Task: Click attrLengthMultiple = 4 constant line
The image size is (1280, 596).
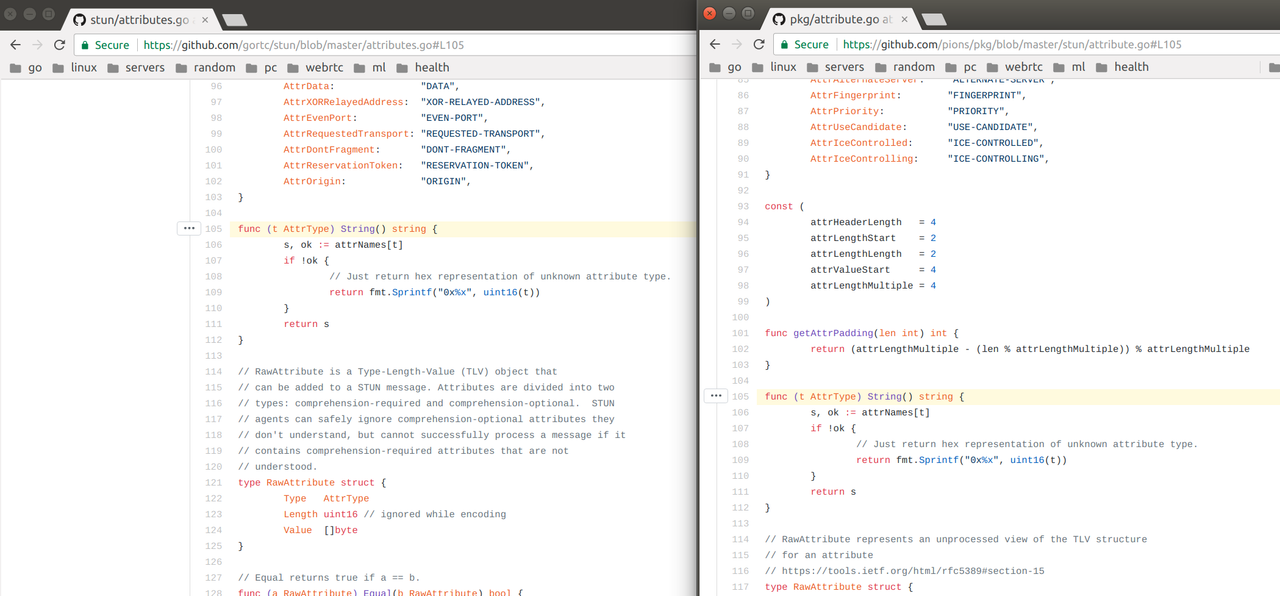Action: pos(873,286)
